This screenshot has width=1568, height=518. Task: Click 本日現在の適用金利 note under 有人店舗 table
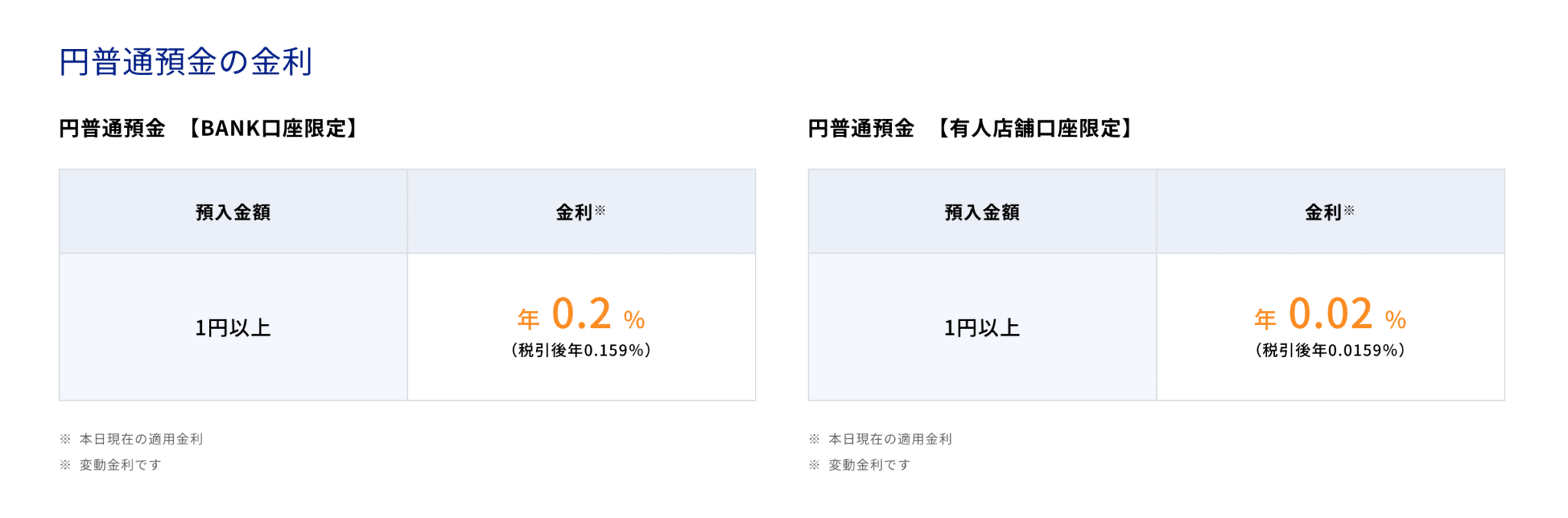(890, 439)
